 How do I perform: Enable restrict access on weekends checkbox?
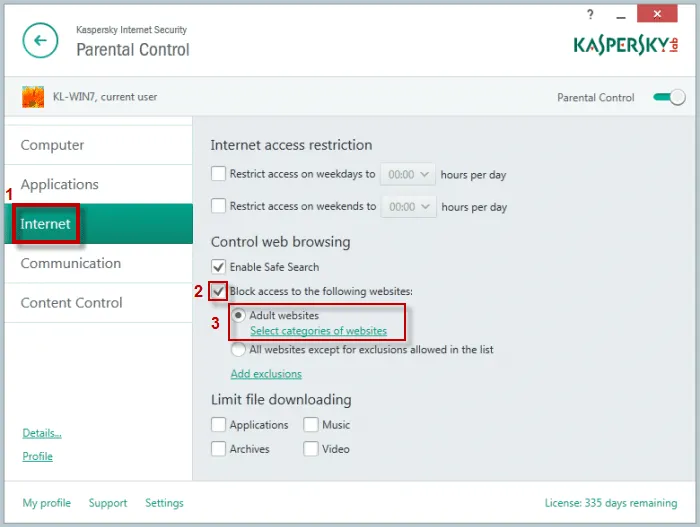pyautogui.click(x=218, y=206)
